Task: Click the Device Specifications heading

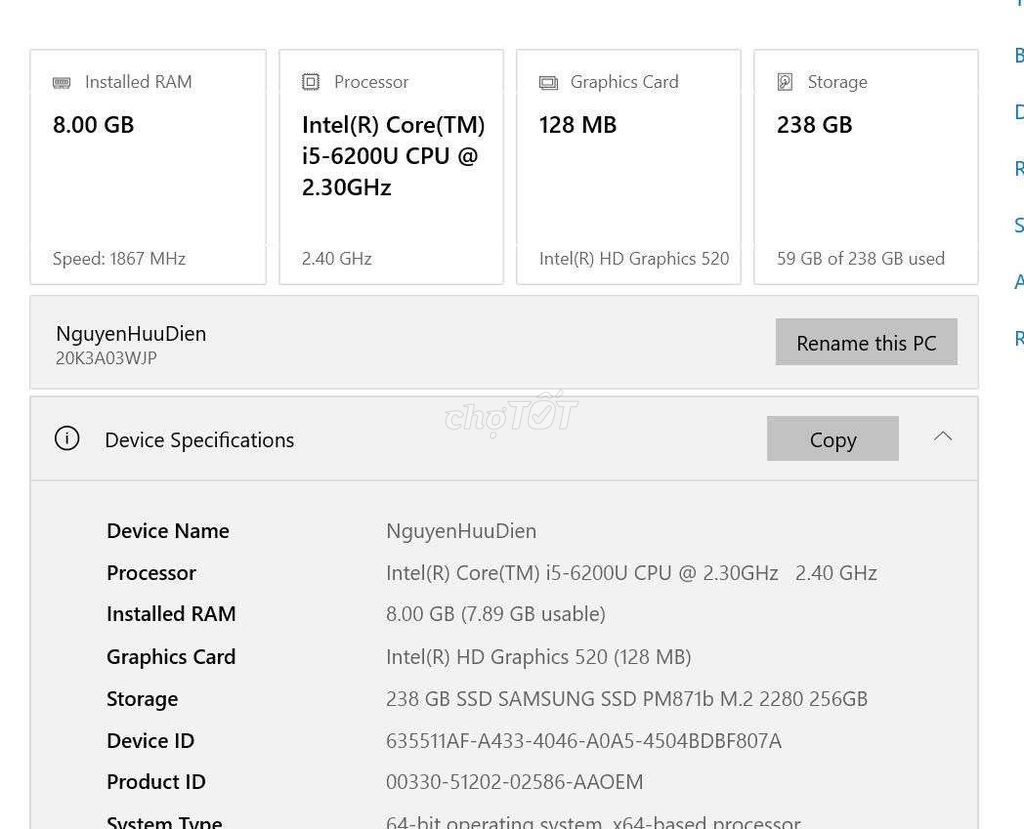Action: [x=199, y=440]
